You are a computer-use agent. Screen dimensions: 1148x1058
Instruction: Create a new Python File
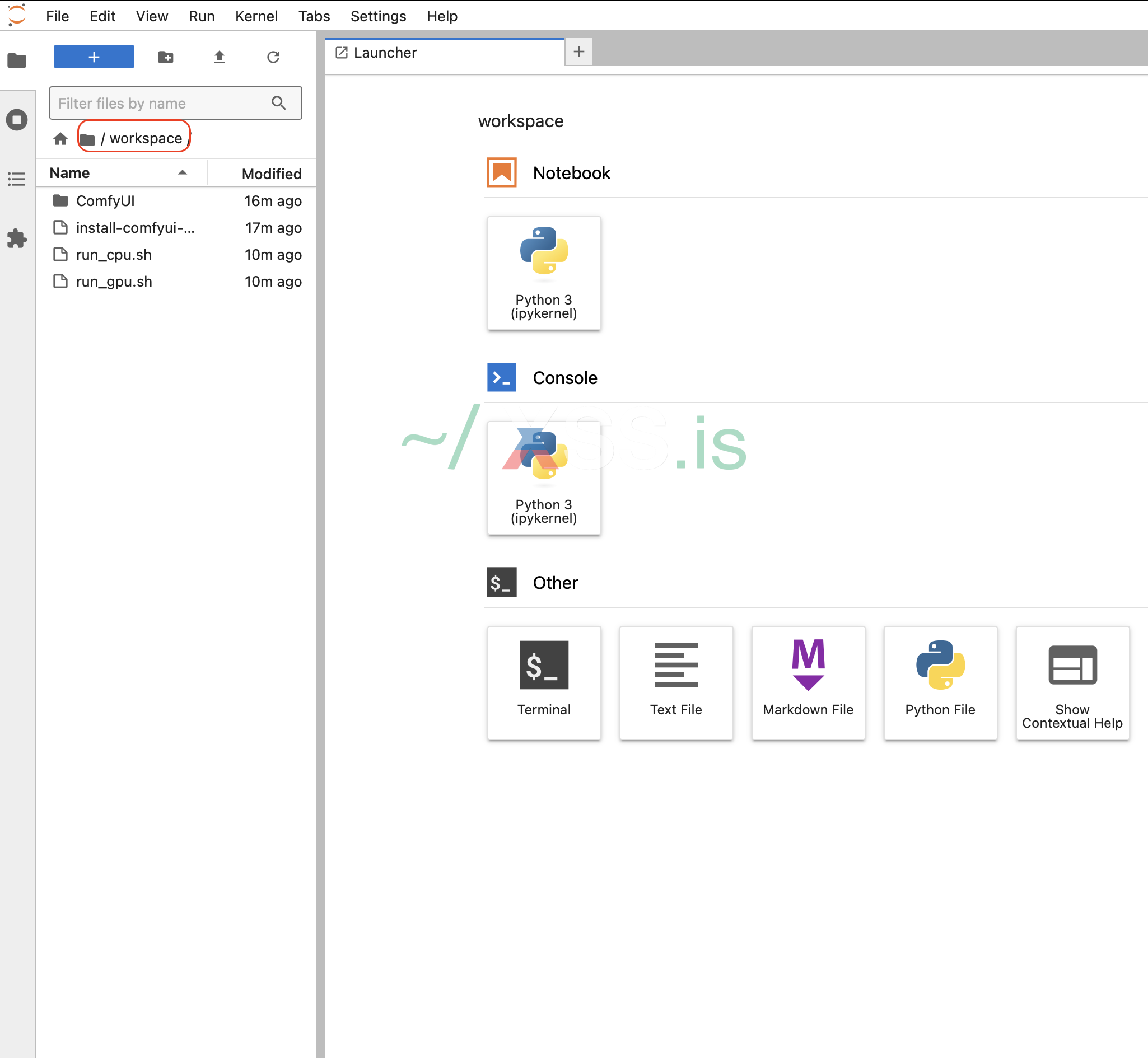point(940,682)
